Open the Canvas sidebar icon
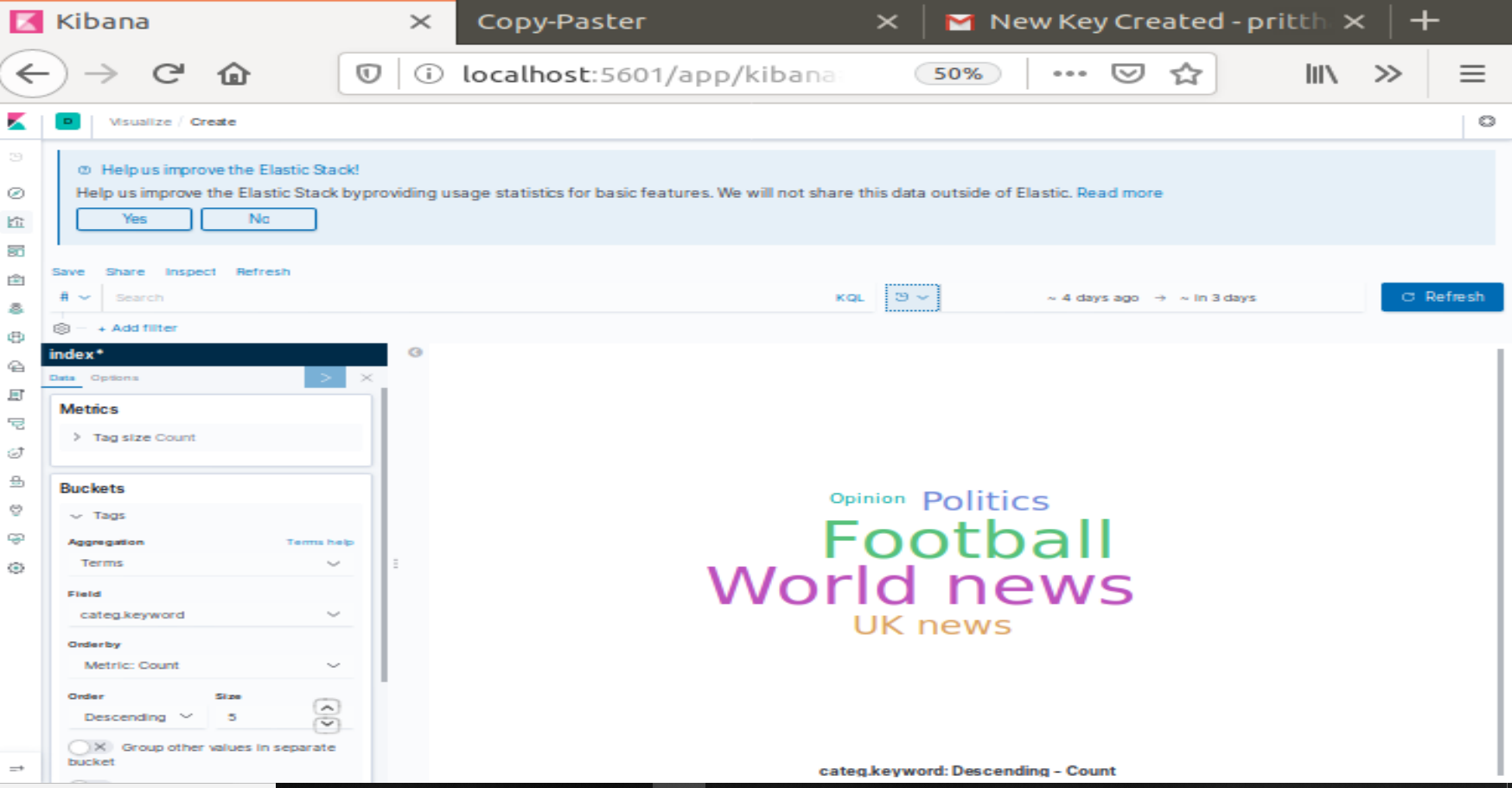Viewport: 1512px width, 788px height. pos(16,280)
